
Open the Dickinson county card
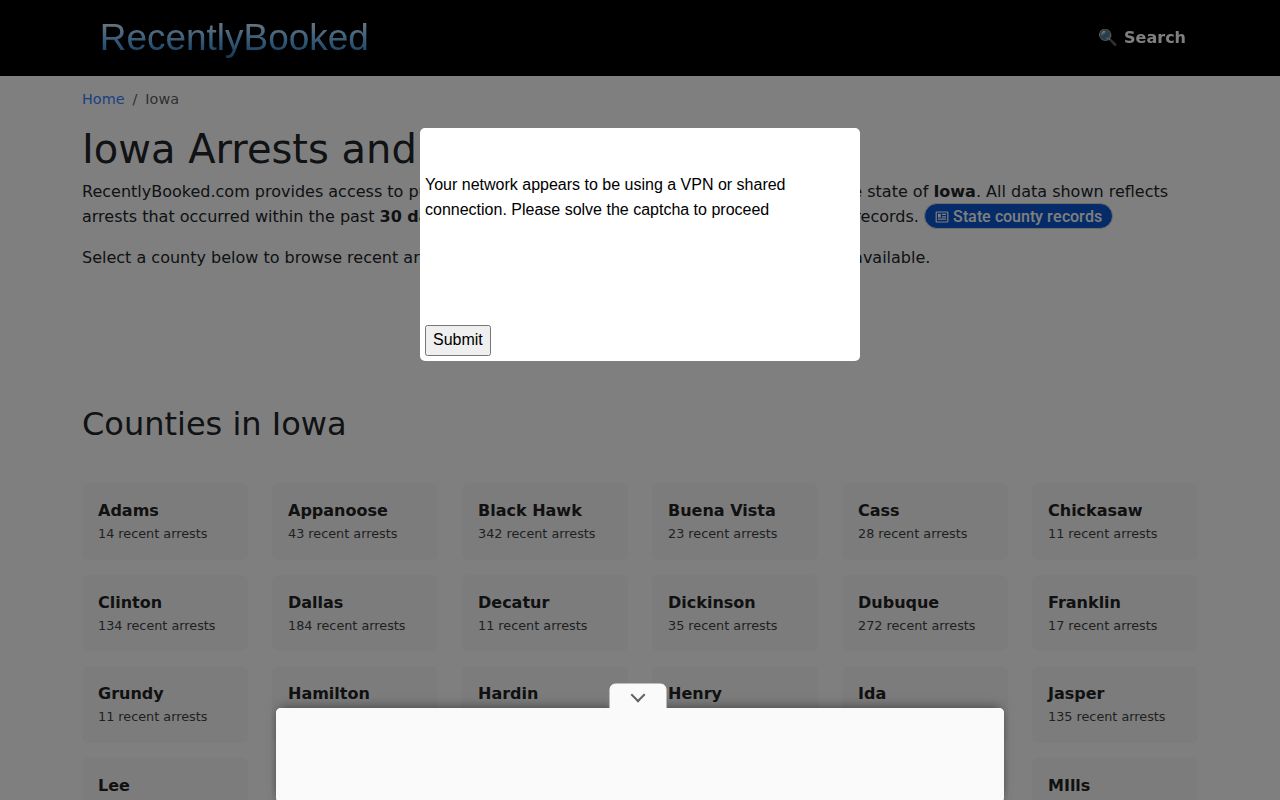[735, 613]
